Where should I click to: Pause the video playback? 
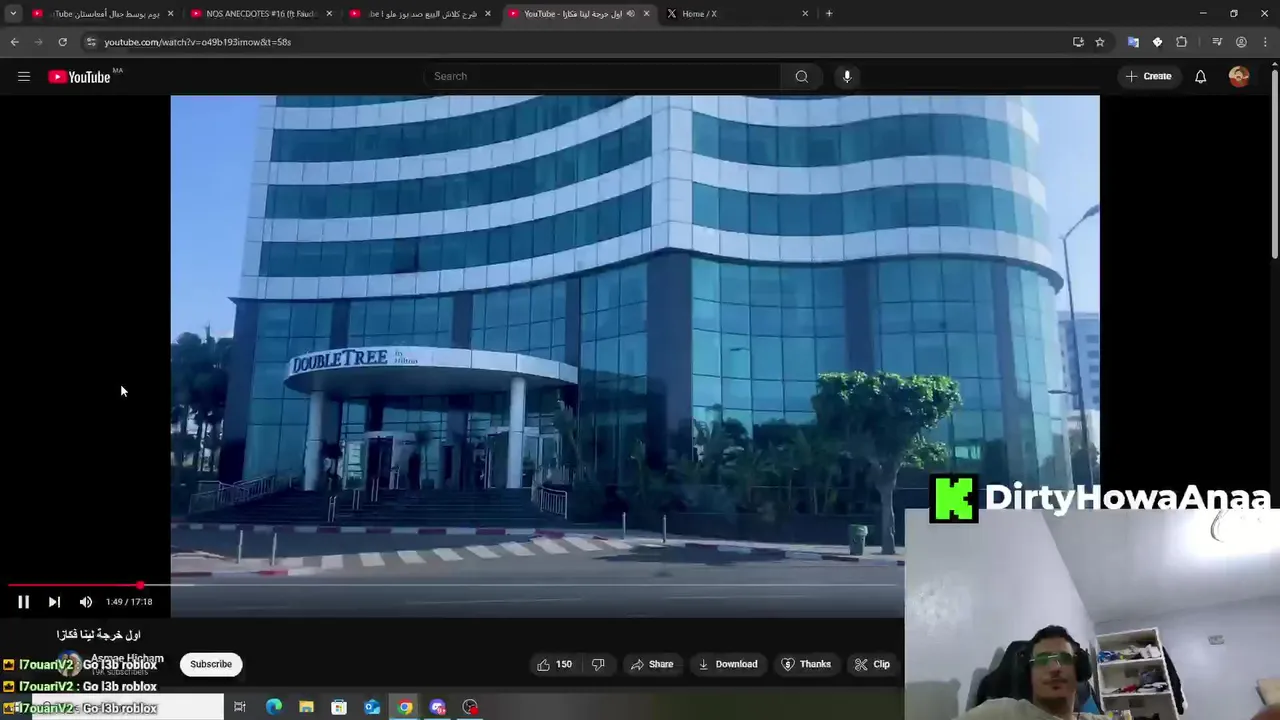point(23,602)
